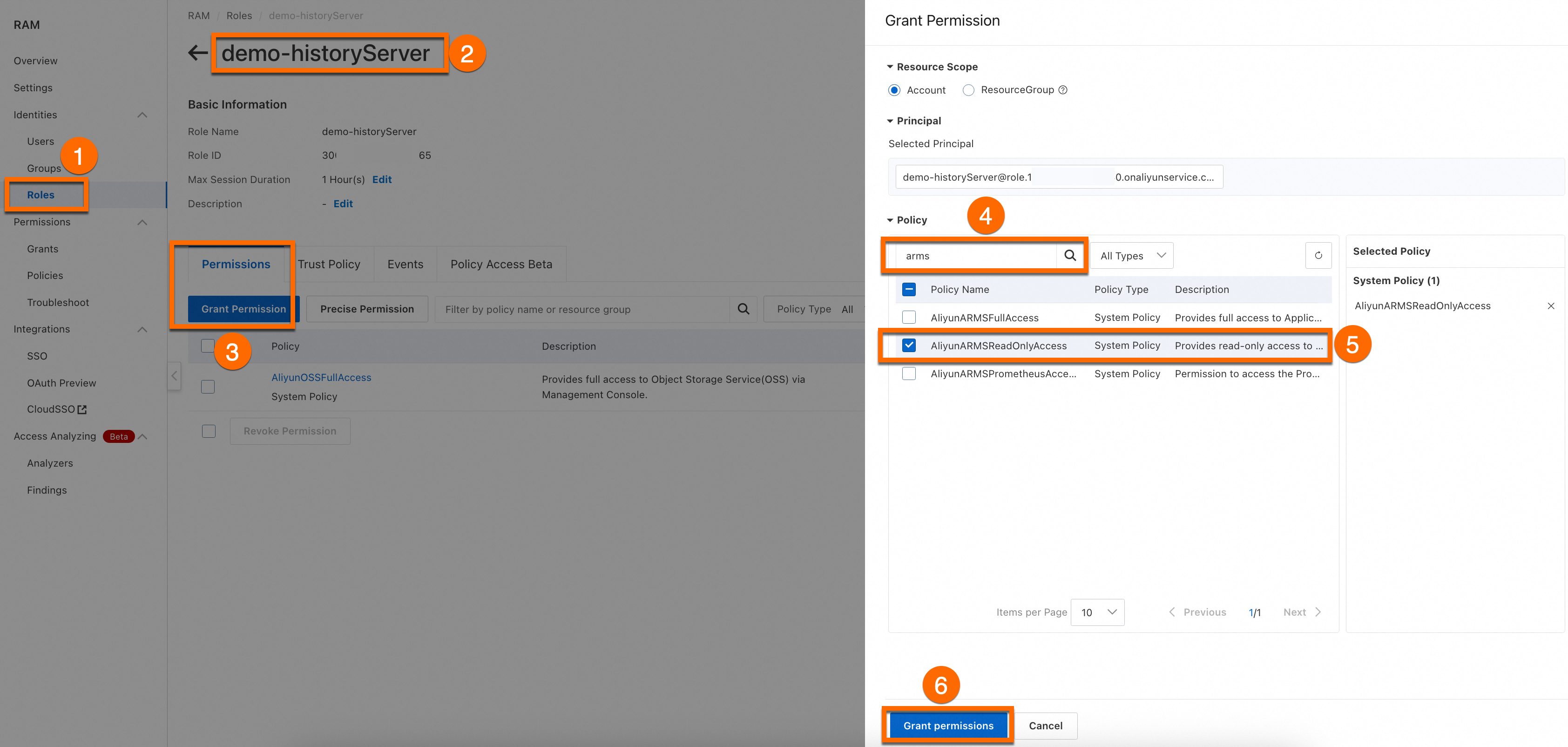1568x747 pixels.
Task: Click the policy search magnifier icon
Action: pos(1069,256)
